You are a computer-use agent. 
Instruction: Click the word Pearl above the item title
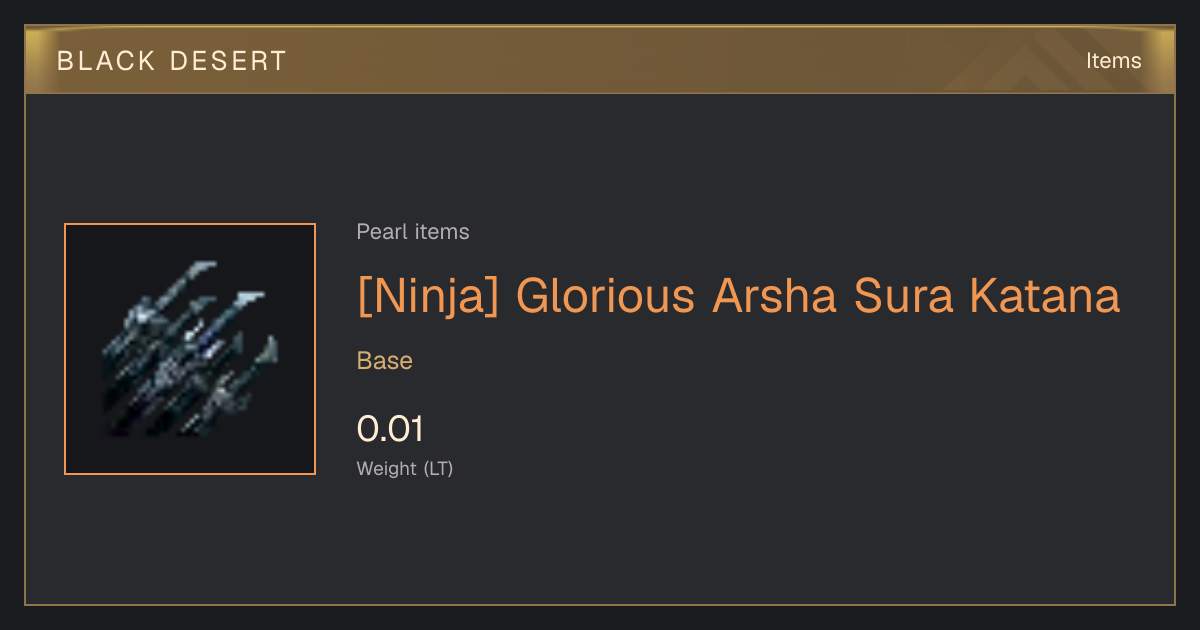click(377, 232)
